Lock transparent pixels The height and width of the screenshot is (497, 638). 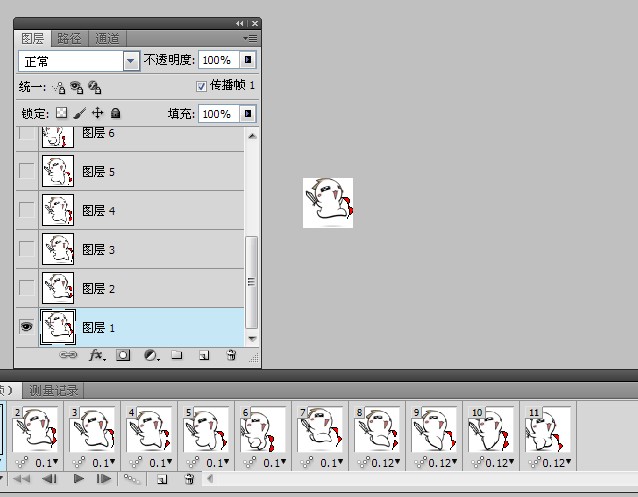pyautogui.click(x=61, y=113)
